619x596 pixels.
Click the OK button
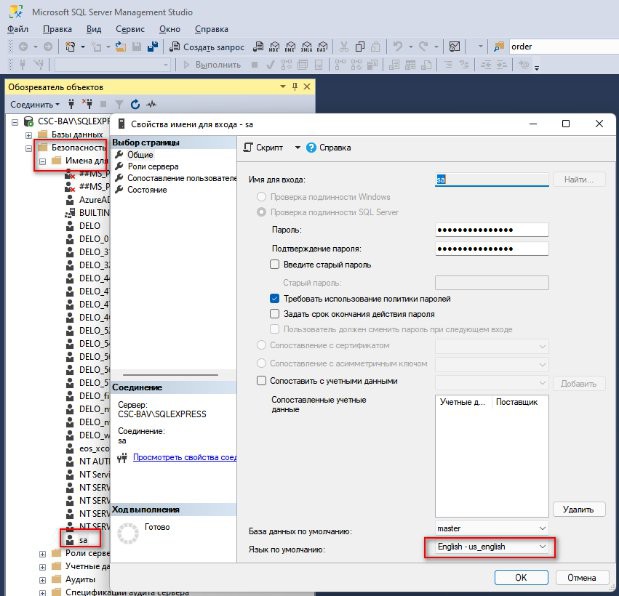tap(520, 577)
